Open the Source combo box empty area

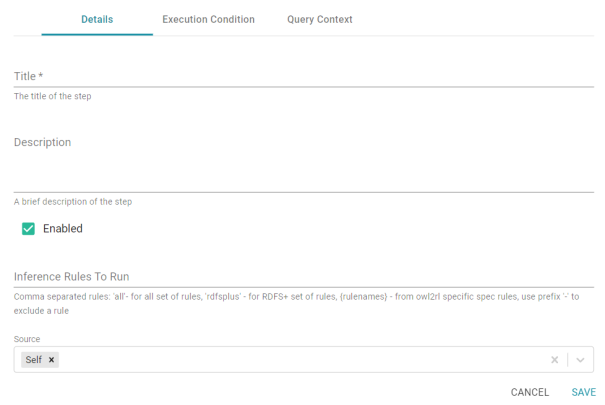(303, 360)
